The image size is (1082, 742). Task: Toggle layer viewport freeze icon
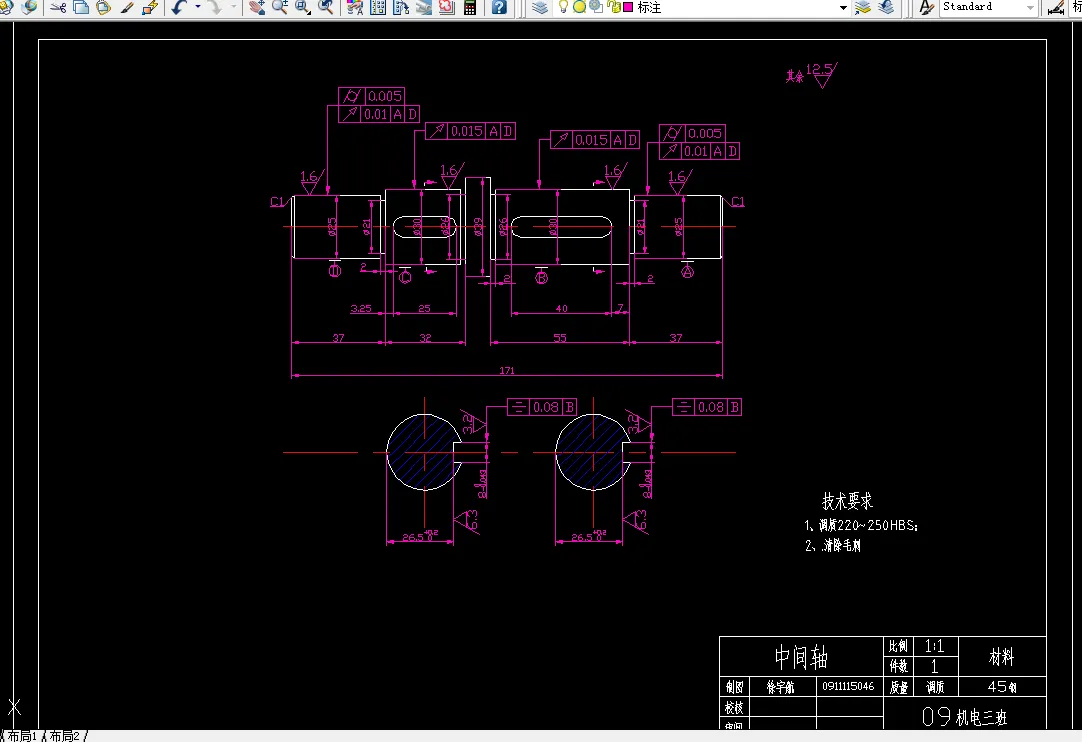pyautogui.click(x=596, y=7)
